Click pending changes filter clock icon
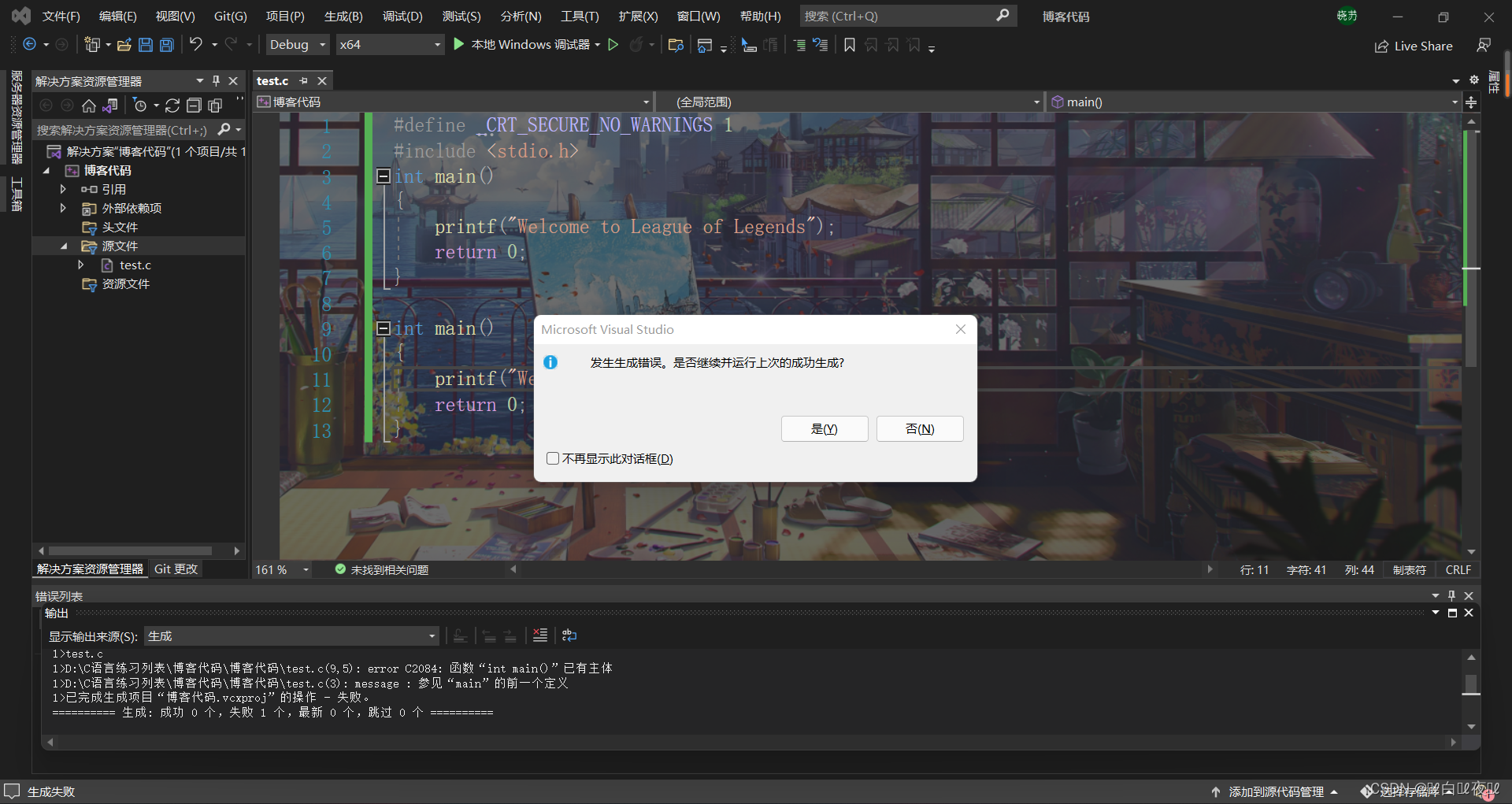Image resolution: width=1512 pixels, height=804 pixels. point(140,105)
